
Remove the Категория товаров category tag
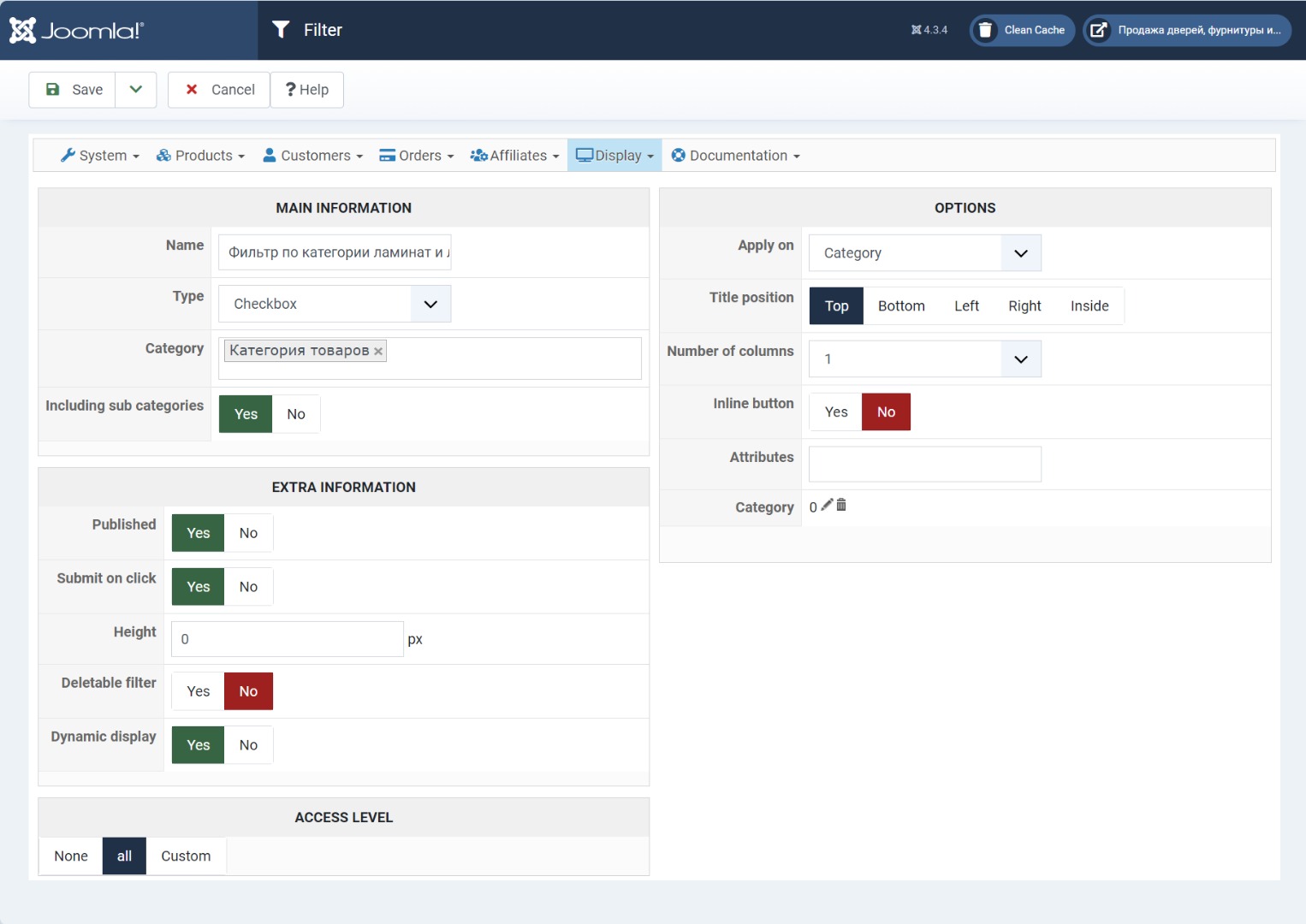tap(378, 351)
